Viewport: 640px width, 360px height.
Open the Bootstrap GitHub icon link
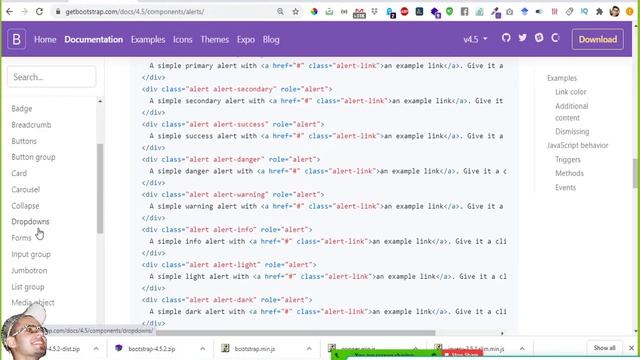(x=506, y=38)
